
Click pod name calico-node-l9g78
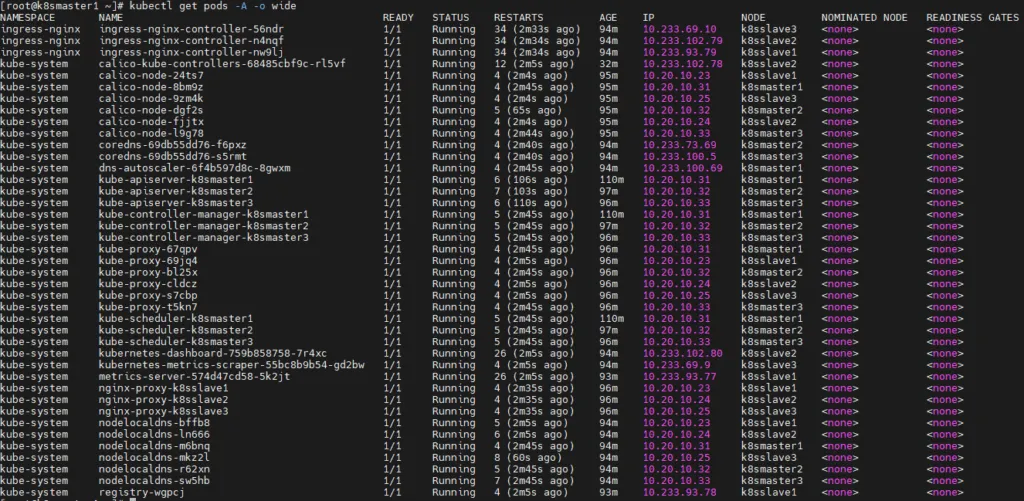tap(152, 133)
